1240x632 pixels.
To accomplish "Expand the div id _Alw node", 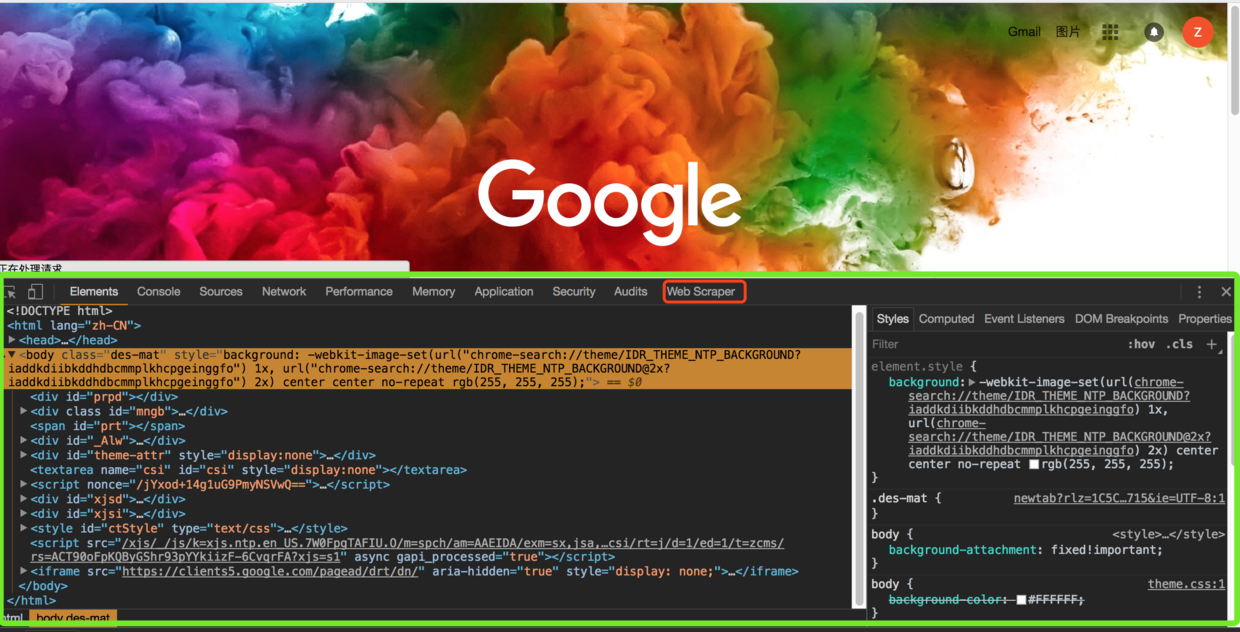I will pyautogui.click(x=24, y=440).
